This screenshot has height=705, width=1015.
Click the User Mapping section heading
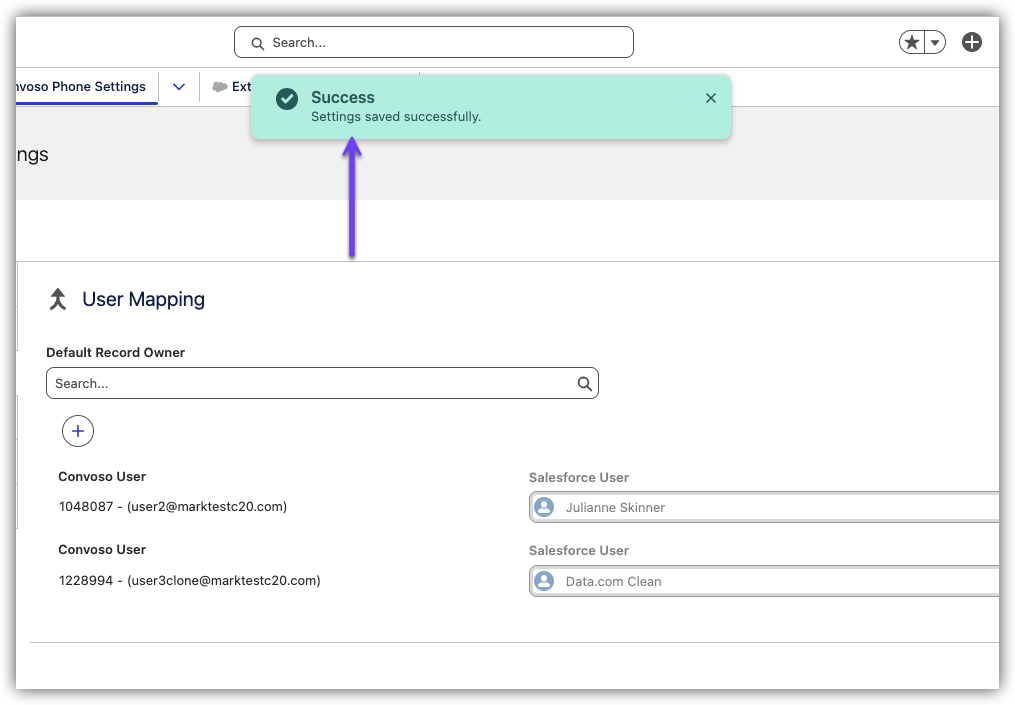(143, 299)
